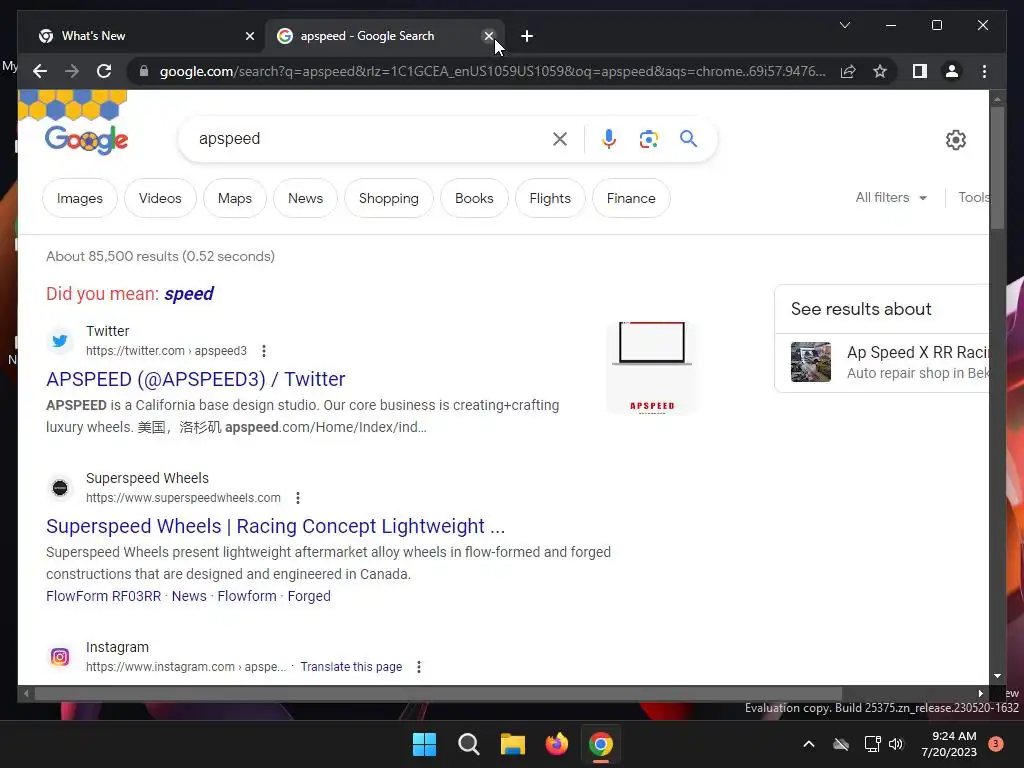
Task: Open Ap Speed X RR Racing panel result
Action: tap(882, 362)
